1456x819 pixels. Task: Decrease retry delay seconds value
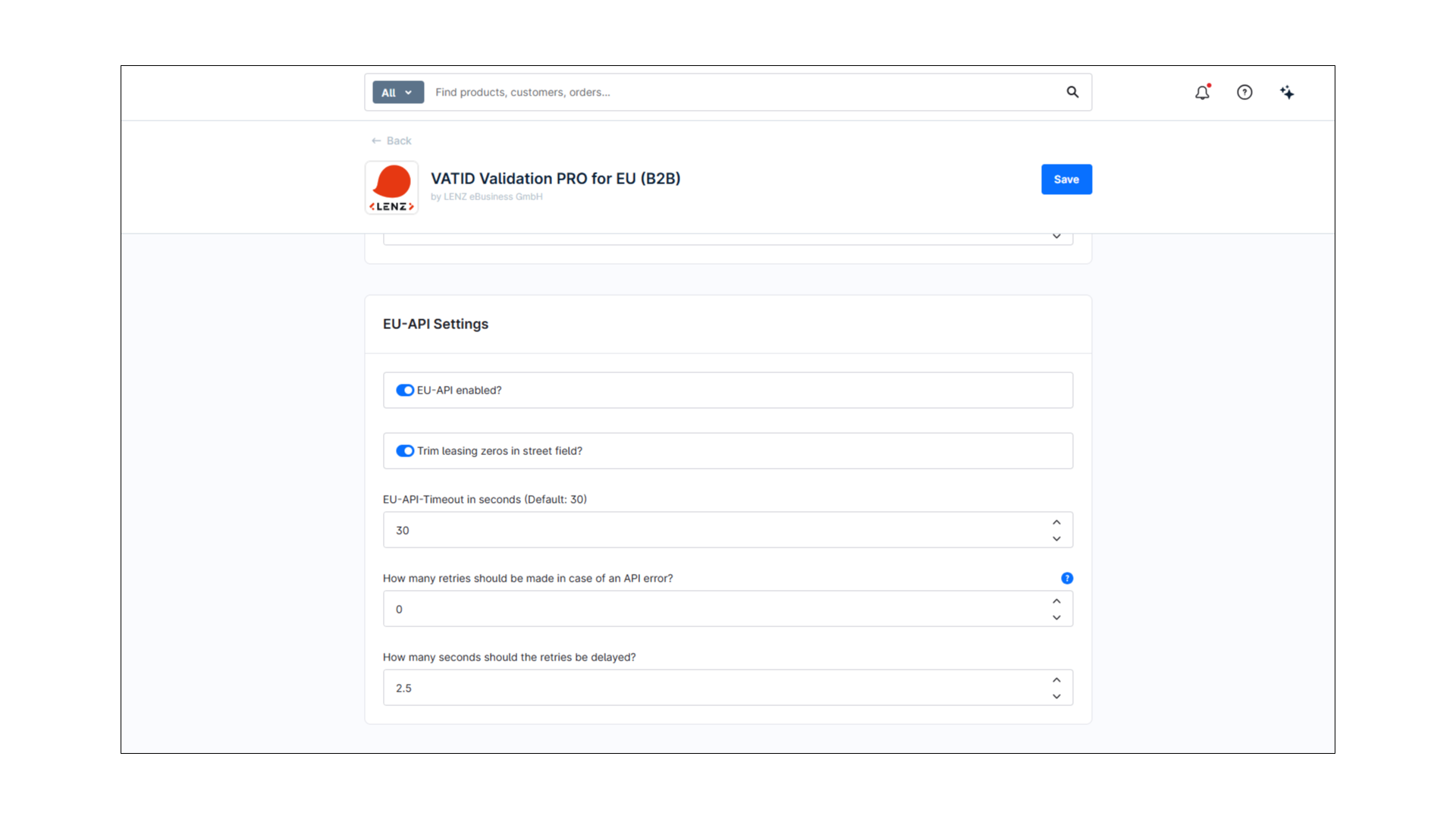(x=1056, y=696)
